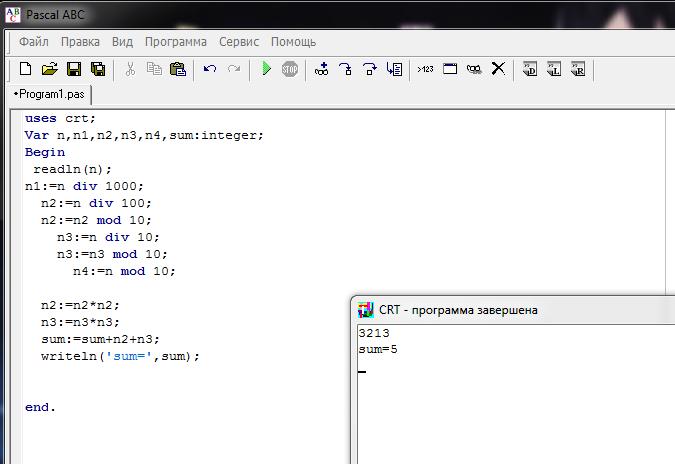Open the Помощь menu
Screen dimensions: 675x464
293,42
